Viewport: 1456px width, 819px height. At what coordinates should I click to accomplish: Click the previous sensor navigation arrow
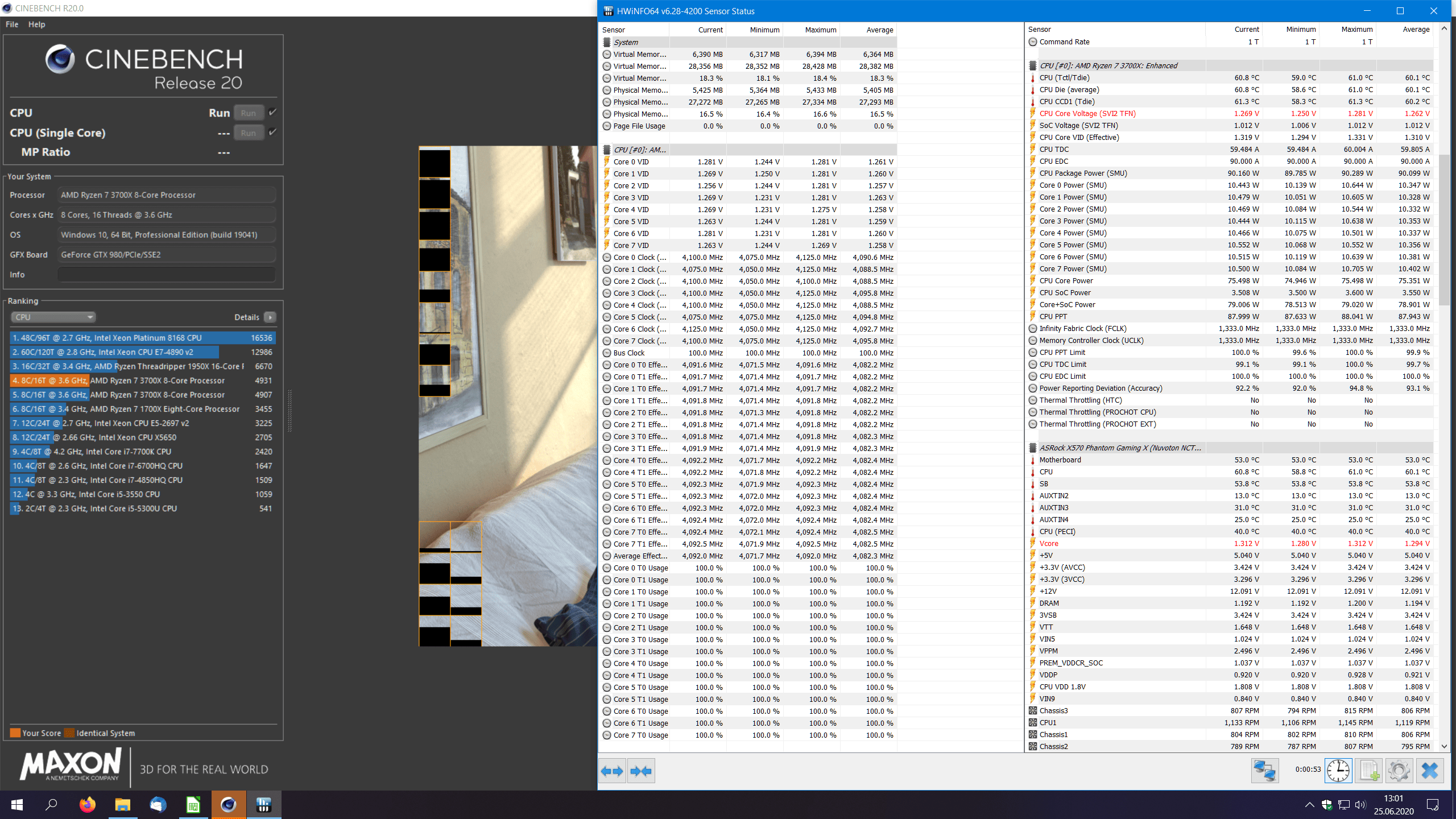[x=613, y=771]
